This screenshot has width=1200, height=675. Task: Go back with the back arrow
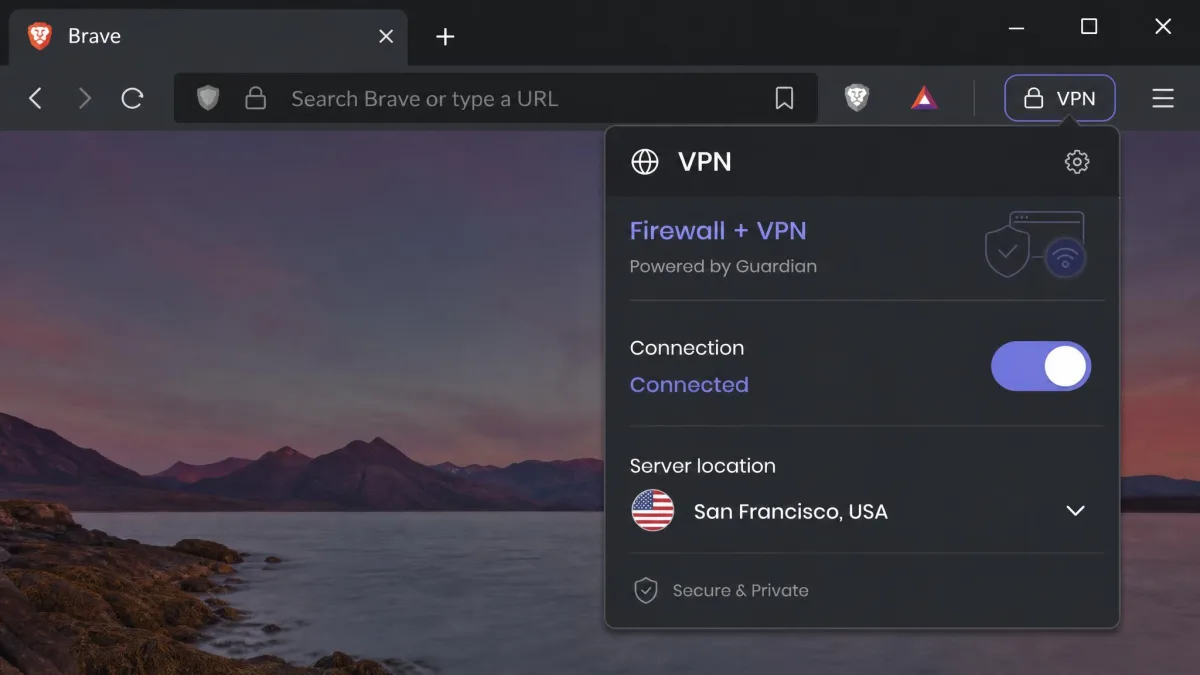coord(35,98)
